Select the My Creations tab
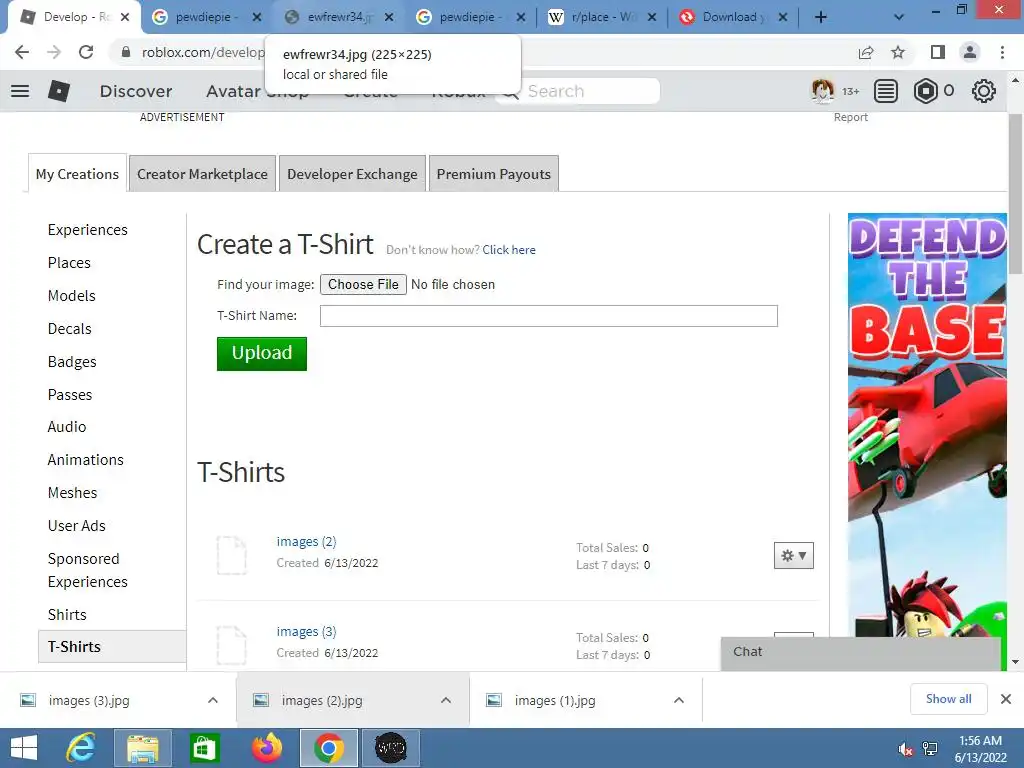The image size is (1024, 768). 77,174
